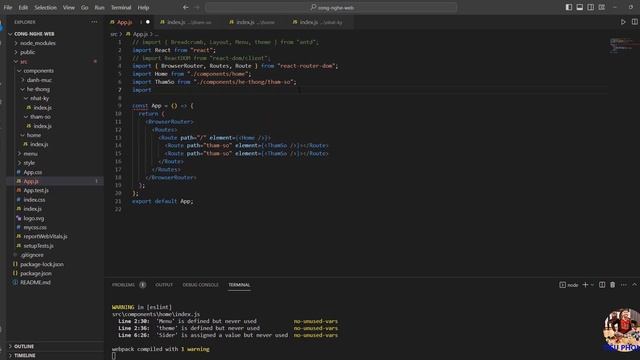
Task: Expand the public folder
Action: coord(27,52)
